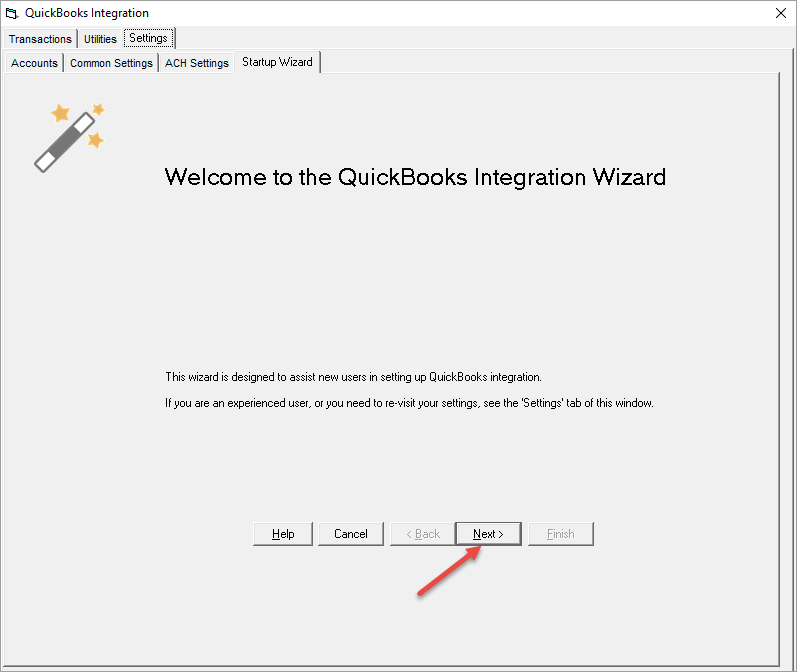This screenshot has width=797, height=672.
Task: Switch to the Transactions tab
Action: point(40,39)
